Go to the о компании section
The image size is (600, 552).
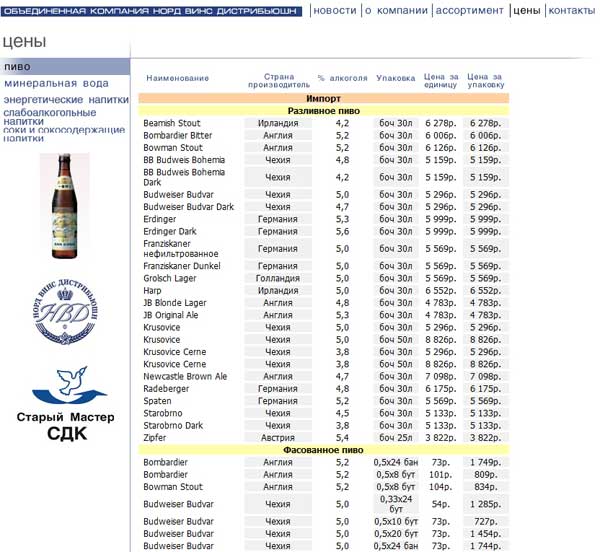(396, 11)
